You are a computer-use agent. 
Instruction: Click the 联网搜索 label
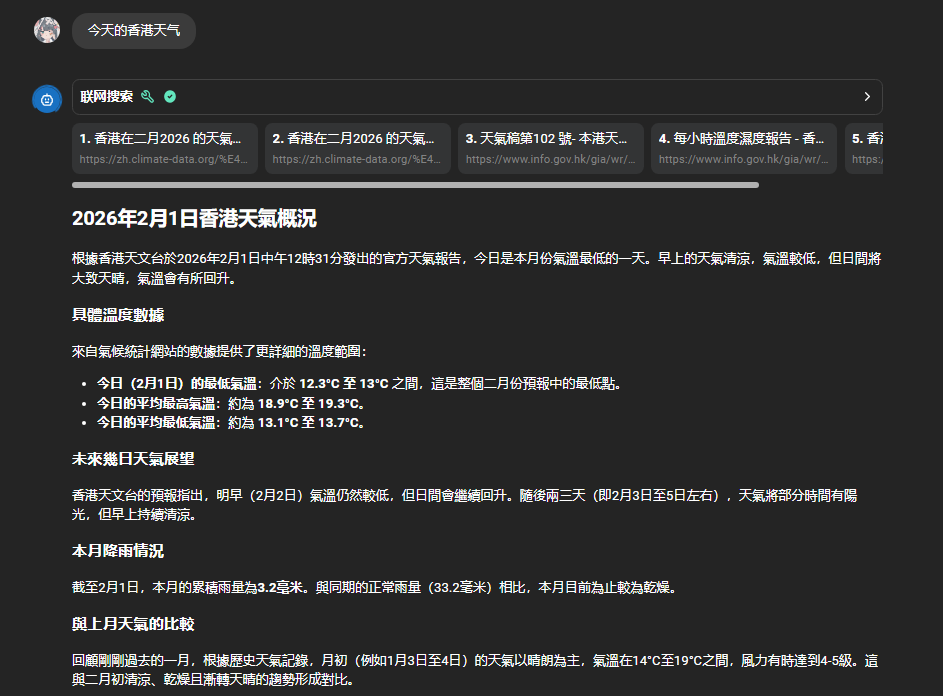coord(106,96)
